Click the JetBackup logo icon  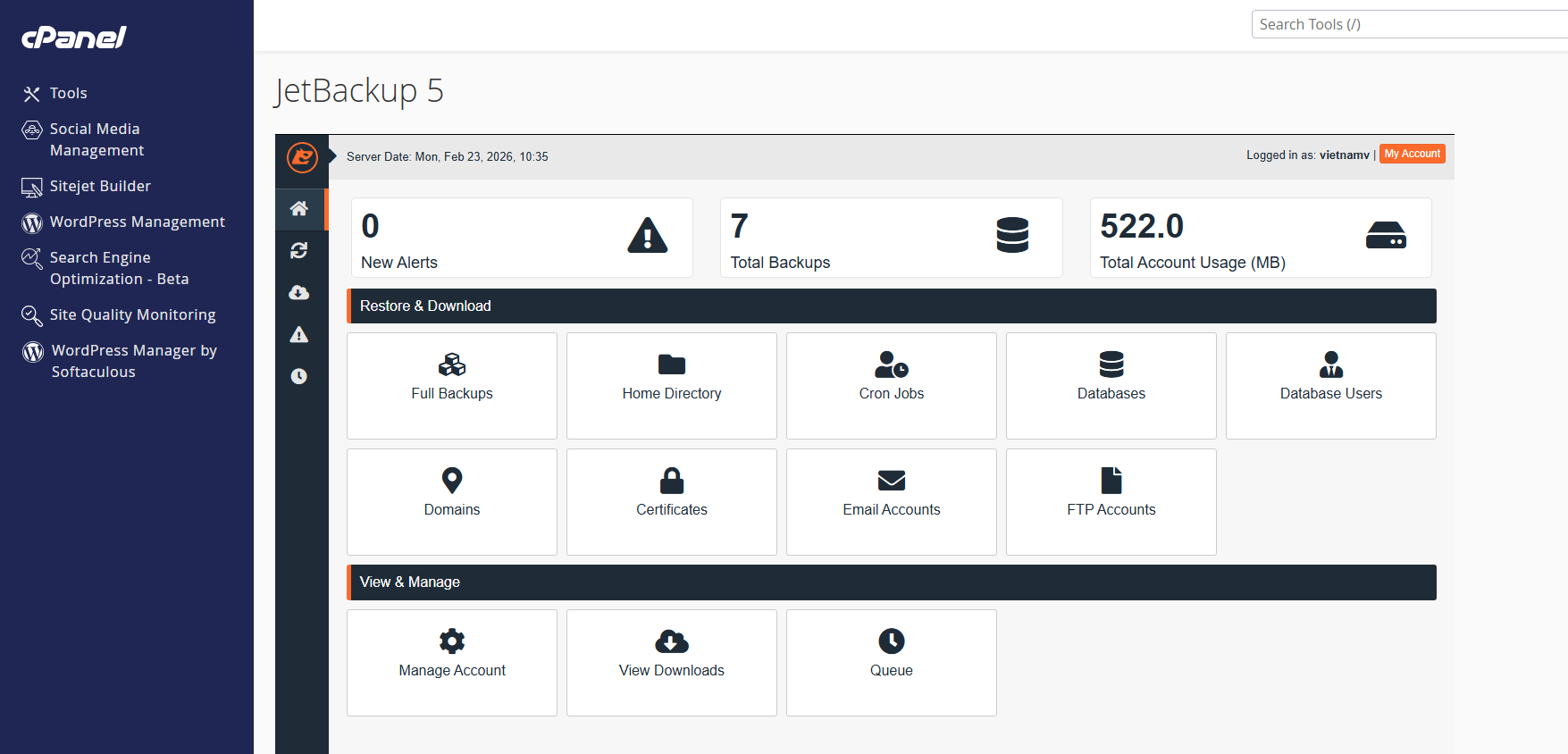[x=302, y=157]
